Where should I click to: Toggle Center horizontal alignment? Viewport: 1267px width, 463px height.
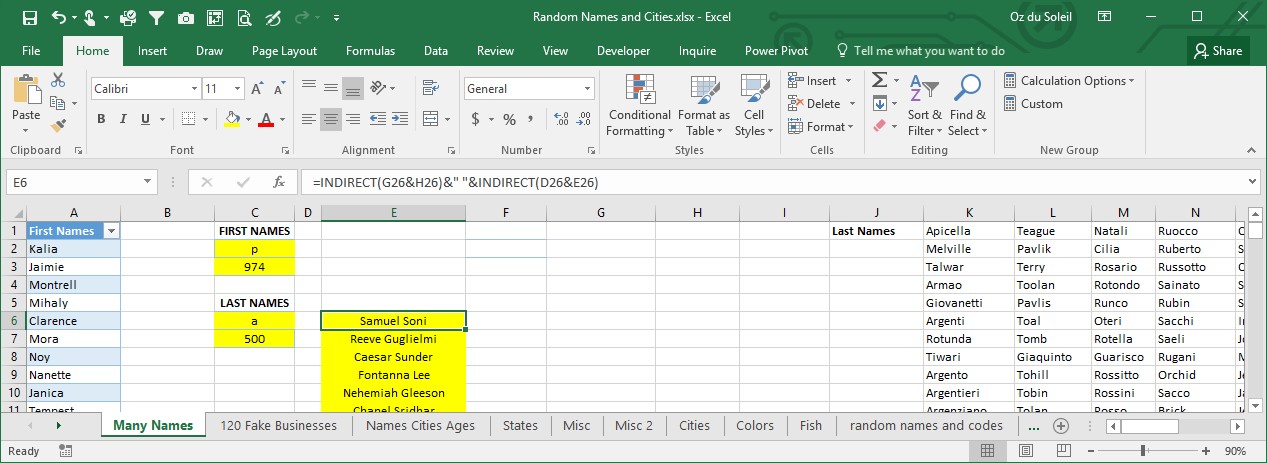[x=331, y=120]
